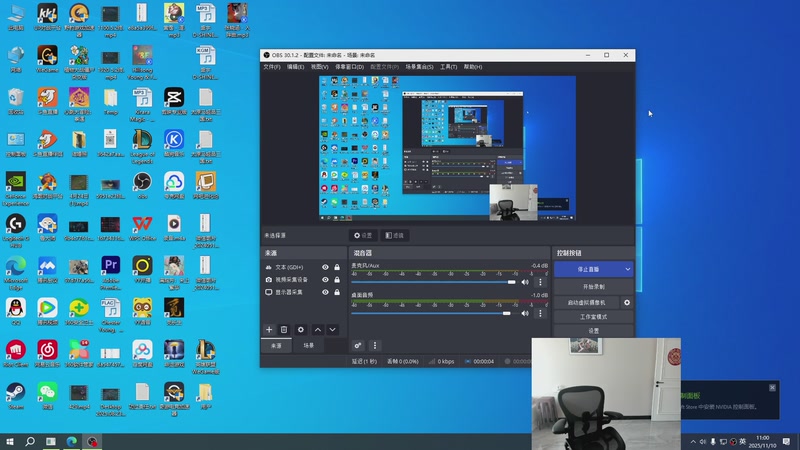
Task: Open the 工具(T) menu
Action: coord(448,67)
